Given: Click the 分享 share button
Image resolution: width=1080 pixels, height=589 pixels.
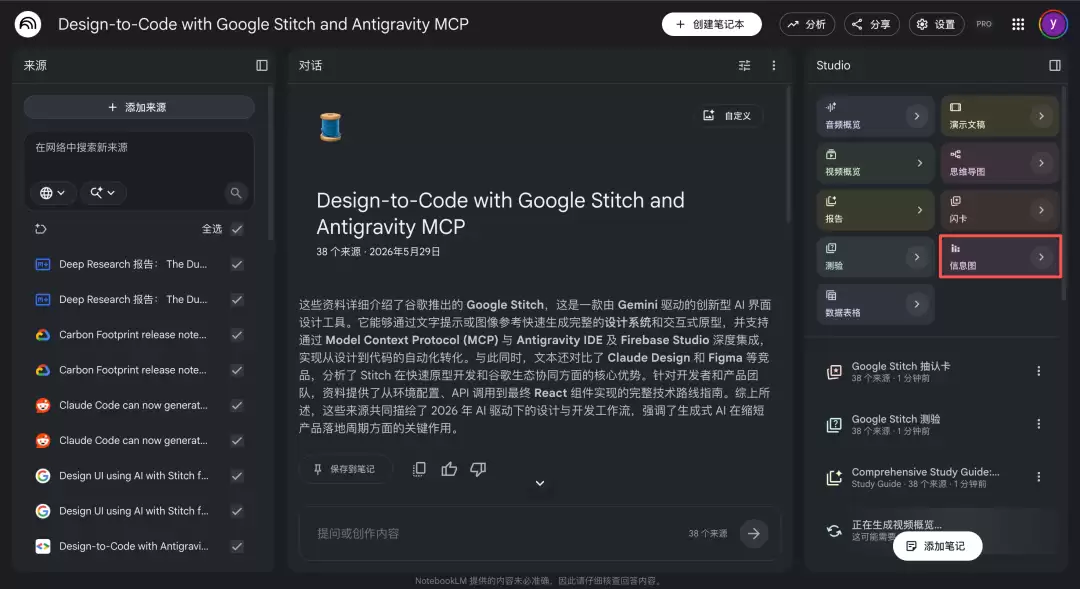Looking at the screenshot, I should coord(871,24).
